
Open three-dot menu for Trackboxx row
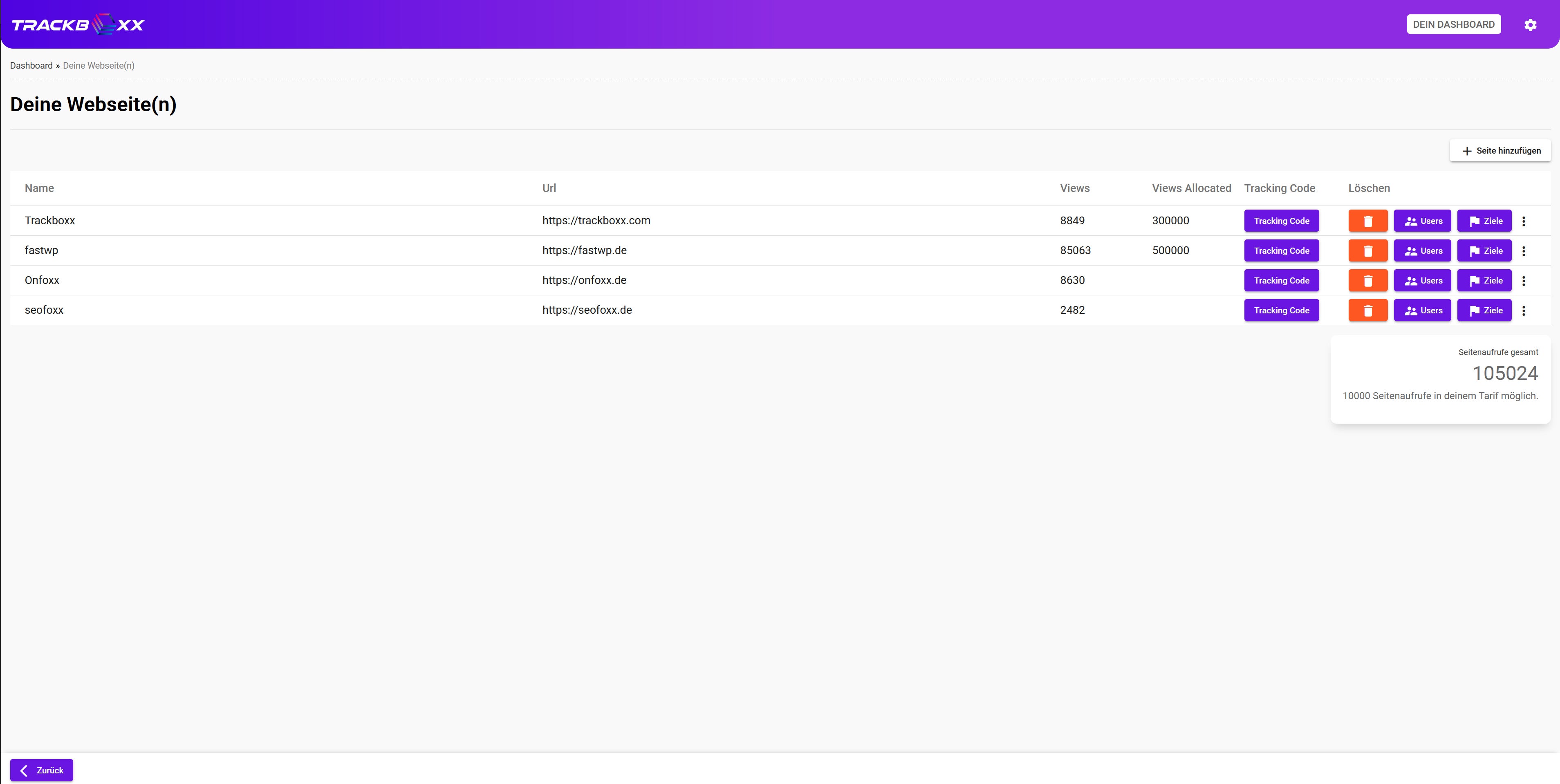(1524, 221)
